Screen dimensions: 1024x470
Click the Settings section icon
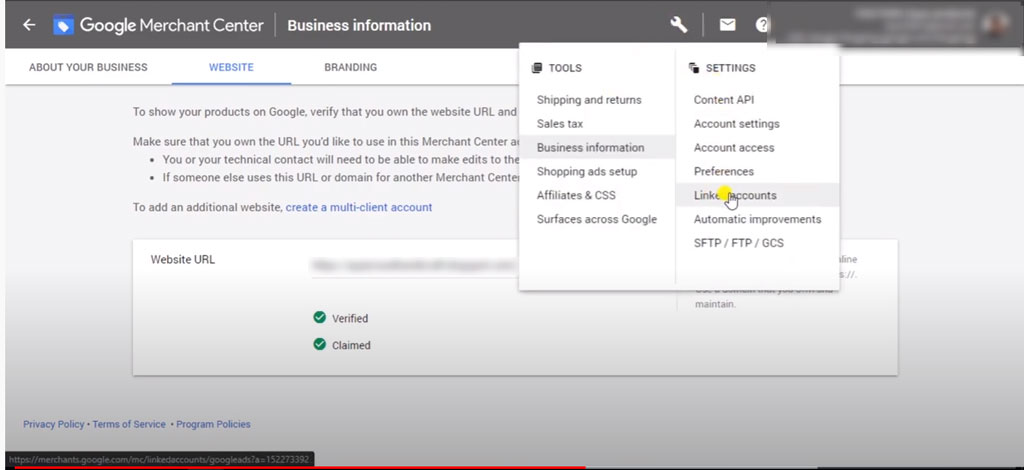point(694,68)
